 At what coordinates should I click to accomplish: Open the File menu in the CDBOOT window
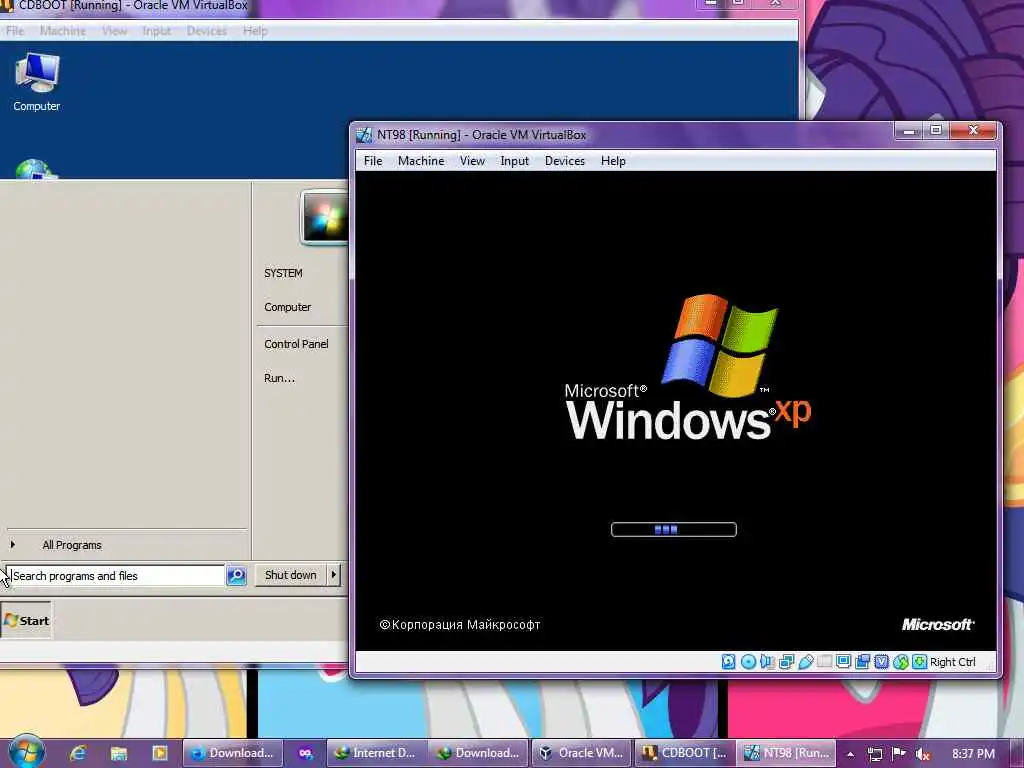(x=15, y=31)
